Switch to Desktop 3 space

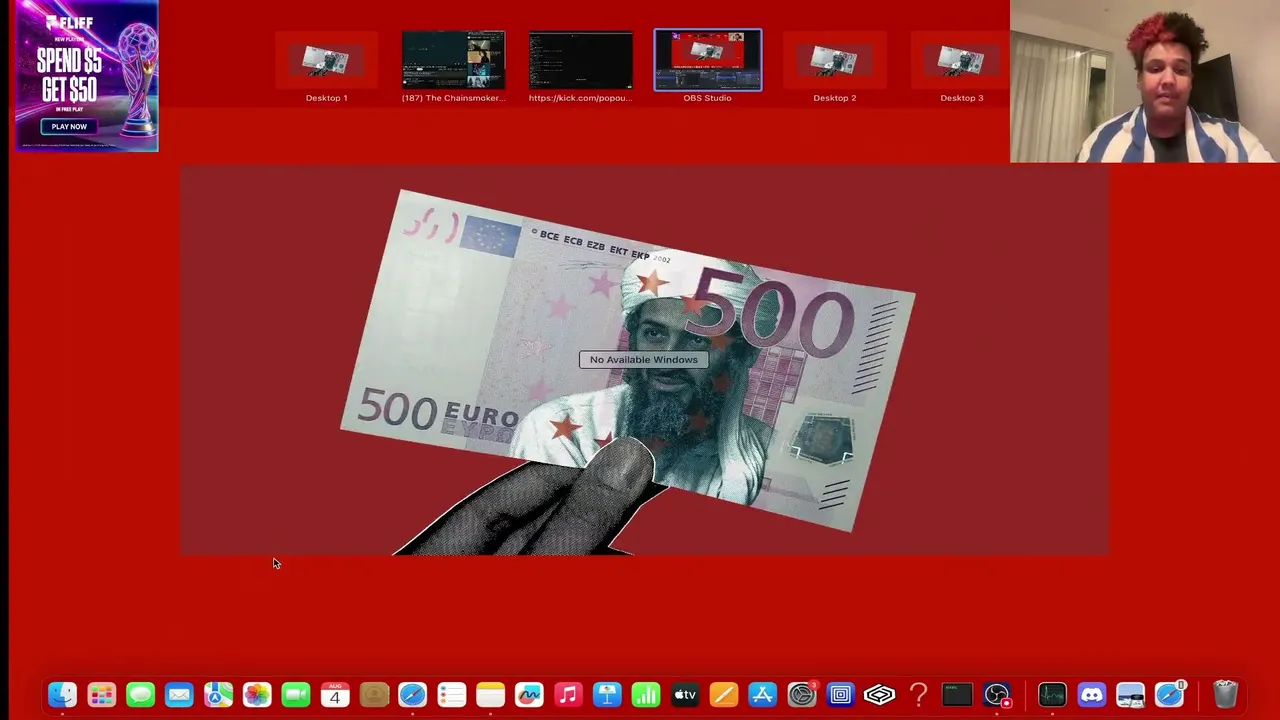click(961, 60)
